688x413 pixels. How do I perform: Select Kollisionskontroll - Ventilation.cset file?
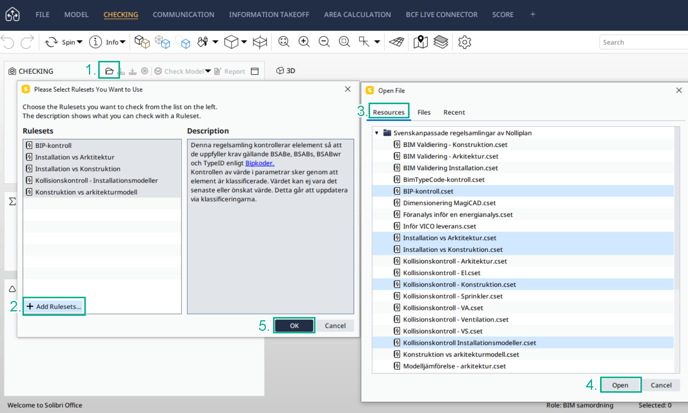[x=523, y=320]
